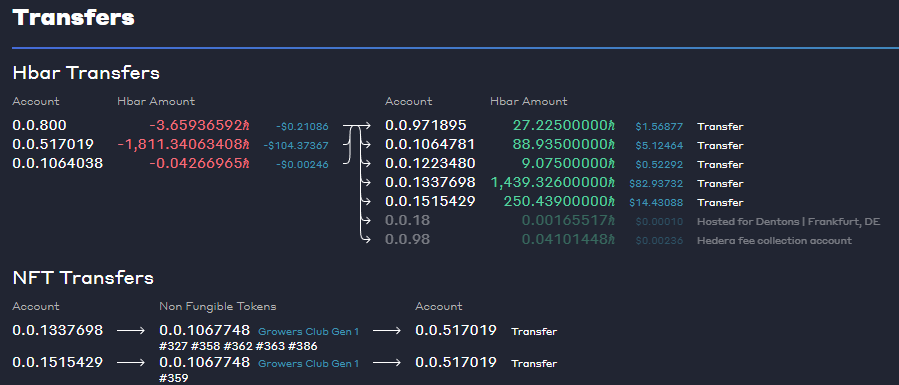The width and height of the screenshot is (899, 385).
Task: Click NFT serial number #362
Action: click(238, 346)
